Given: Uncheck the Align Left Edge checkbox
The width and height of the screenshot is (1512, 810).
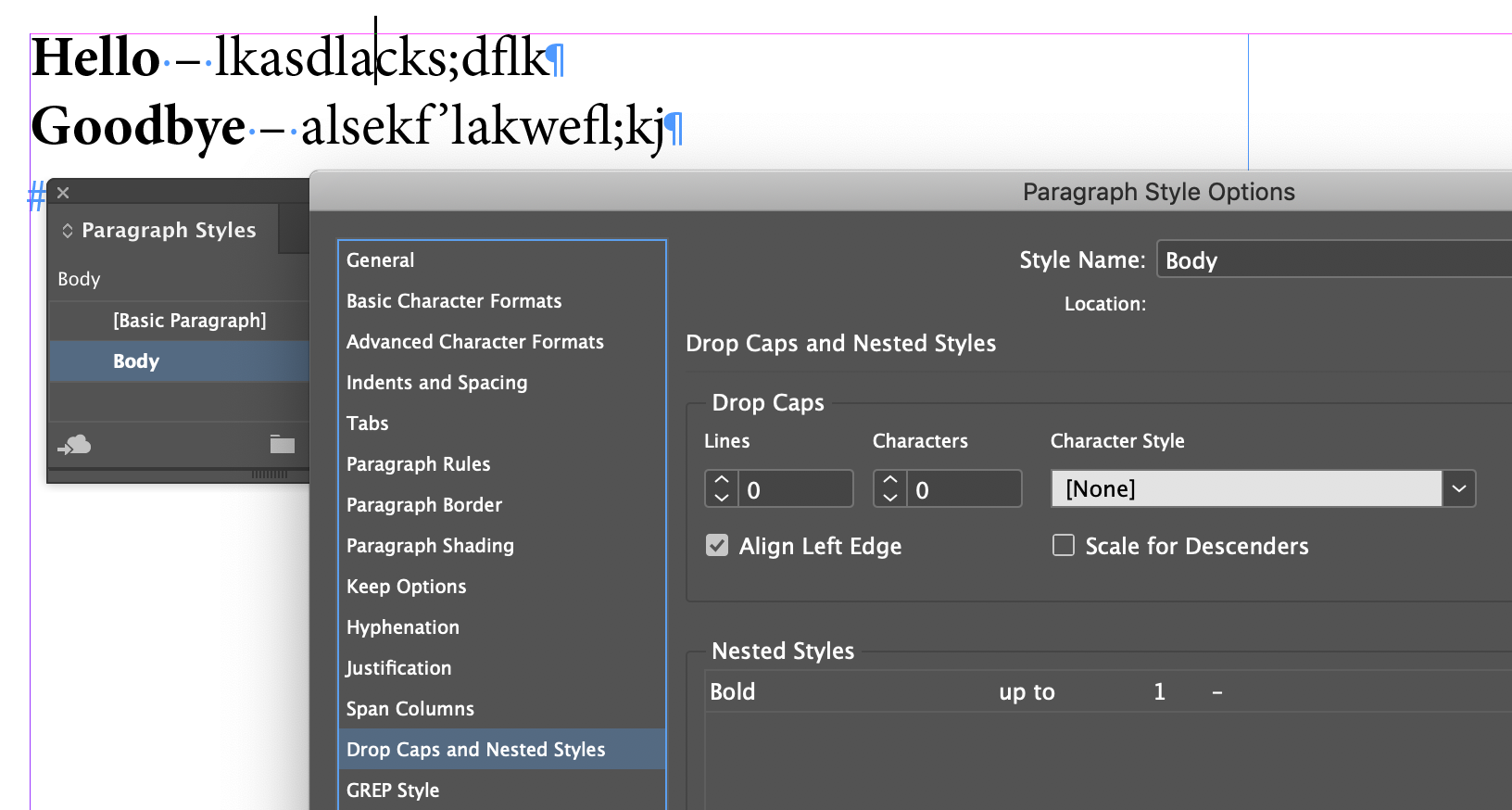Looking at the screenshot, I should coord(717,546).
